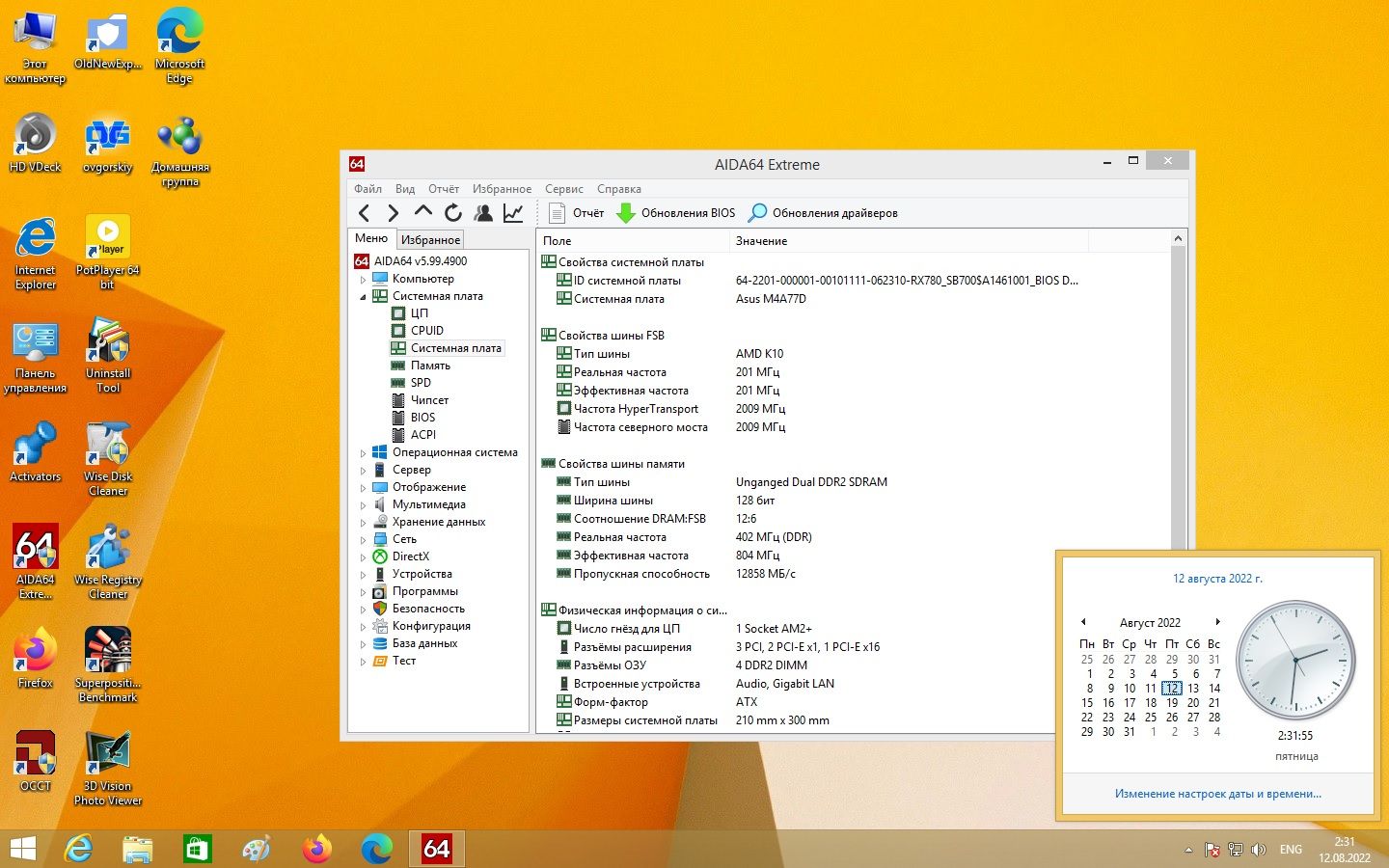The image size is (1389, 868).
Task: Open the graph icon in AIDA64 toolbar
Action: point(513,213)
